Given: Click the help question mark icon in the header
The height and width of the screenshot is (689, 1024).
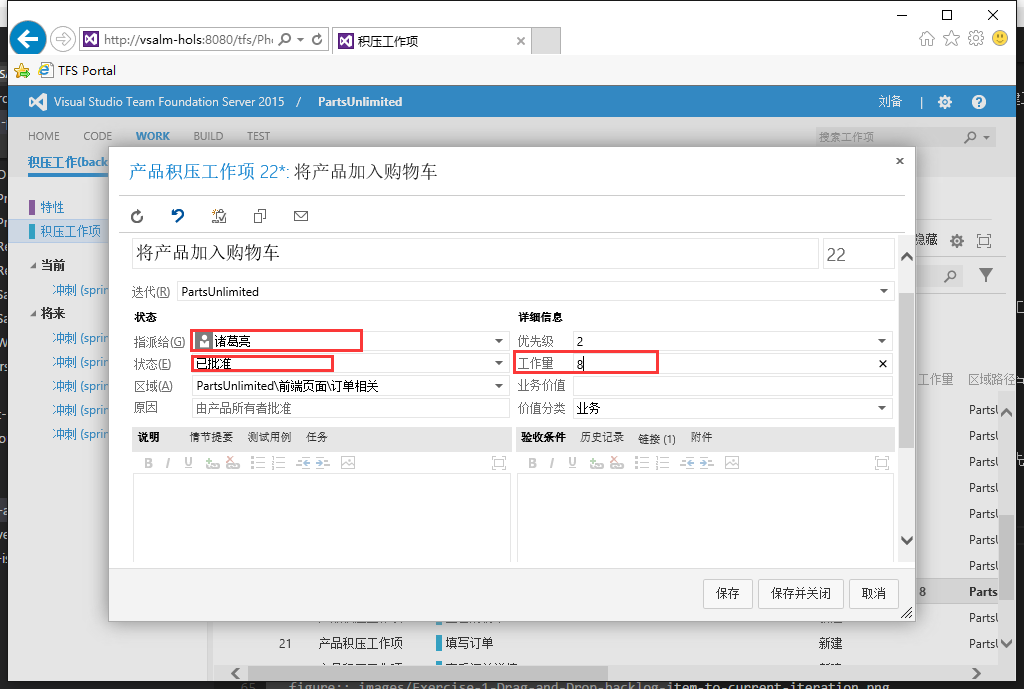Looking at the screenshot, I should coord(978,102).
